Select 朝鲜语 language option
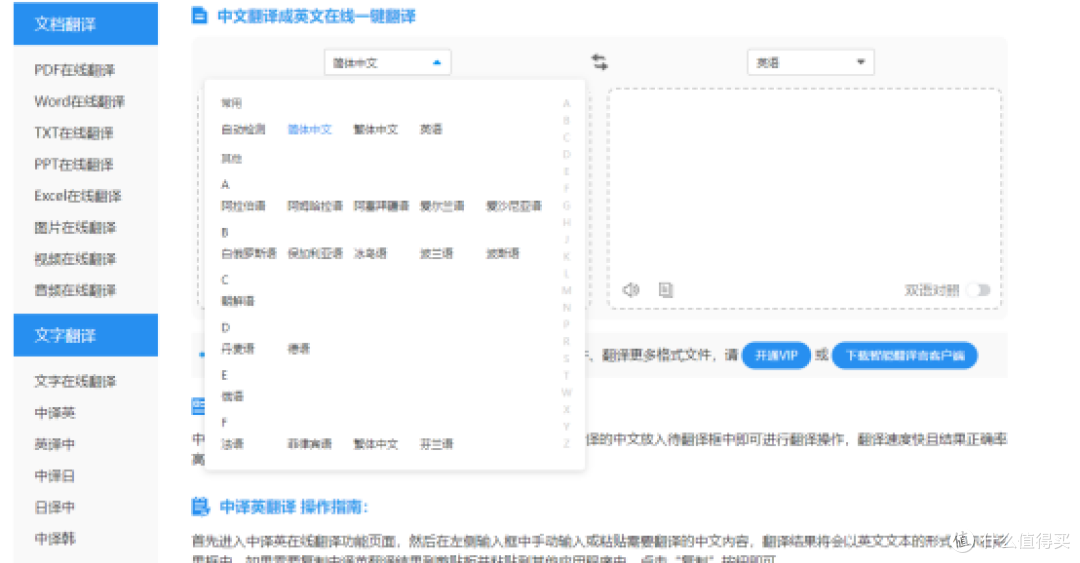The image size is (1080, 563). pyautogui.click(x=238, y=301)
